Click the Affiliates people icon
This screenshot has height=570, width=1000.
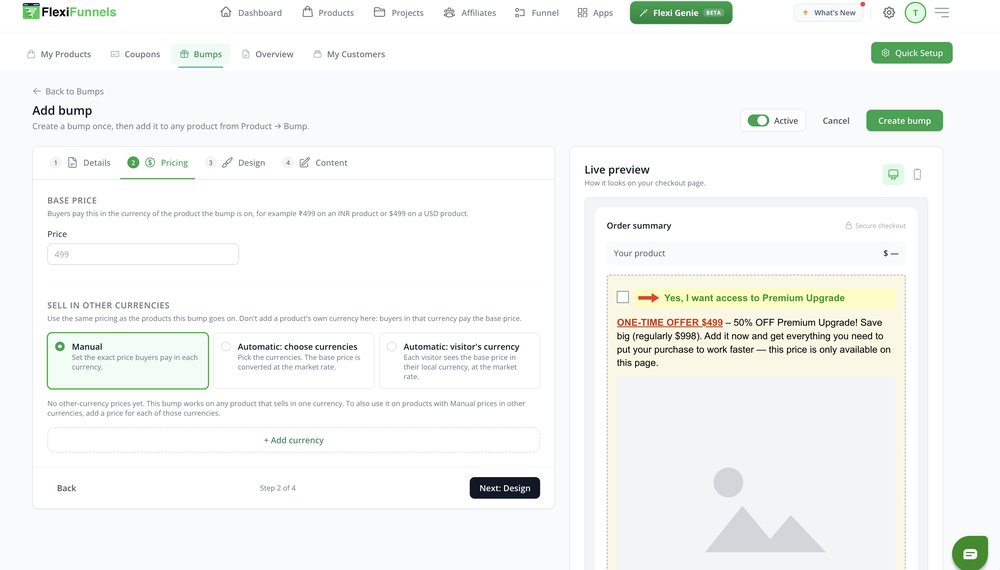pos(449,13)
